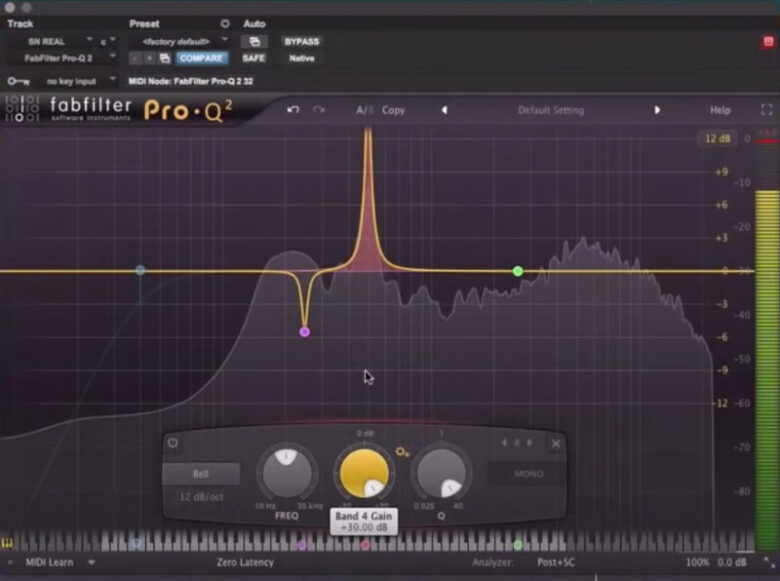780x581 pixels.
Task: Click the Track header label
Action: click(x=20, y=23)
